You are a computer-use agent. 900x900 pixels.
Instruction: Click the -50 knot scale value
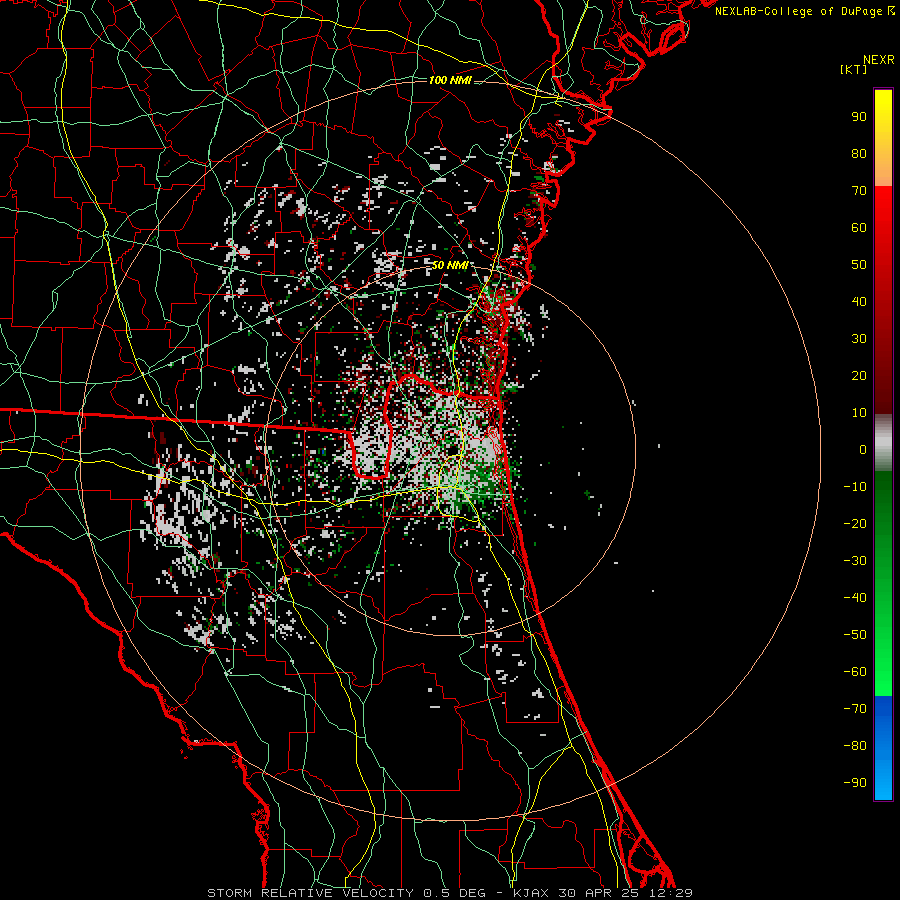coord(855,635)
